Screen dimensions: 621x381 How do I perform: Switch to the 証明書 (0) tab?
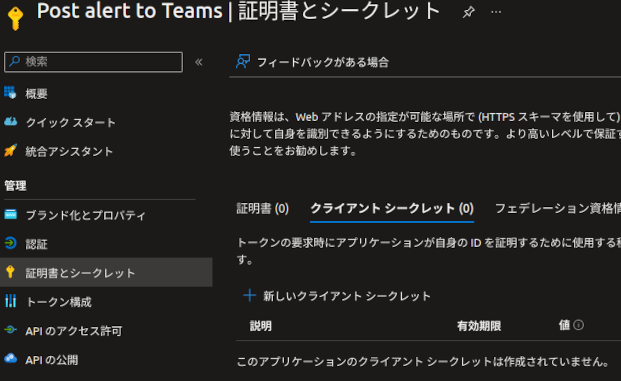pos(262,208)
